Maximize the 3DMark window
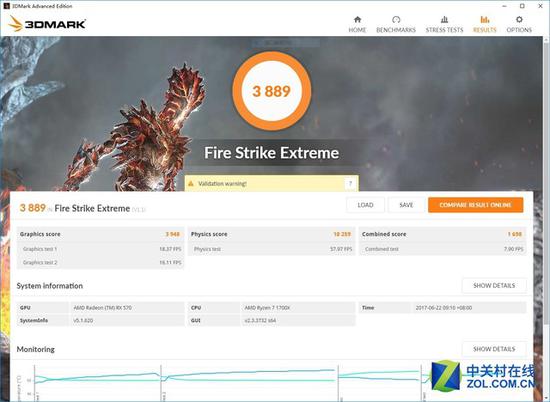 pyautogui.click(x=522, y=6)
